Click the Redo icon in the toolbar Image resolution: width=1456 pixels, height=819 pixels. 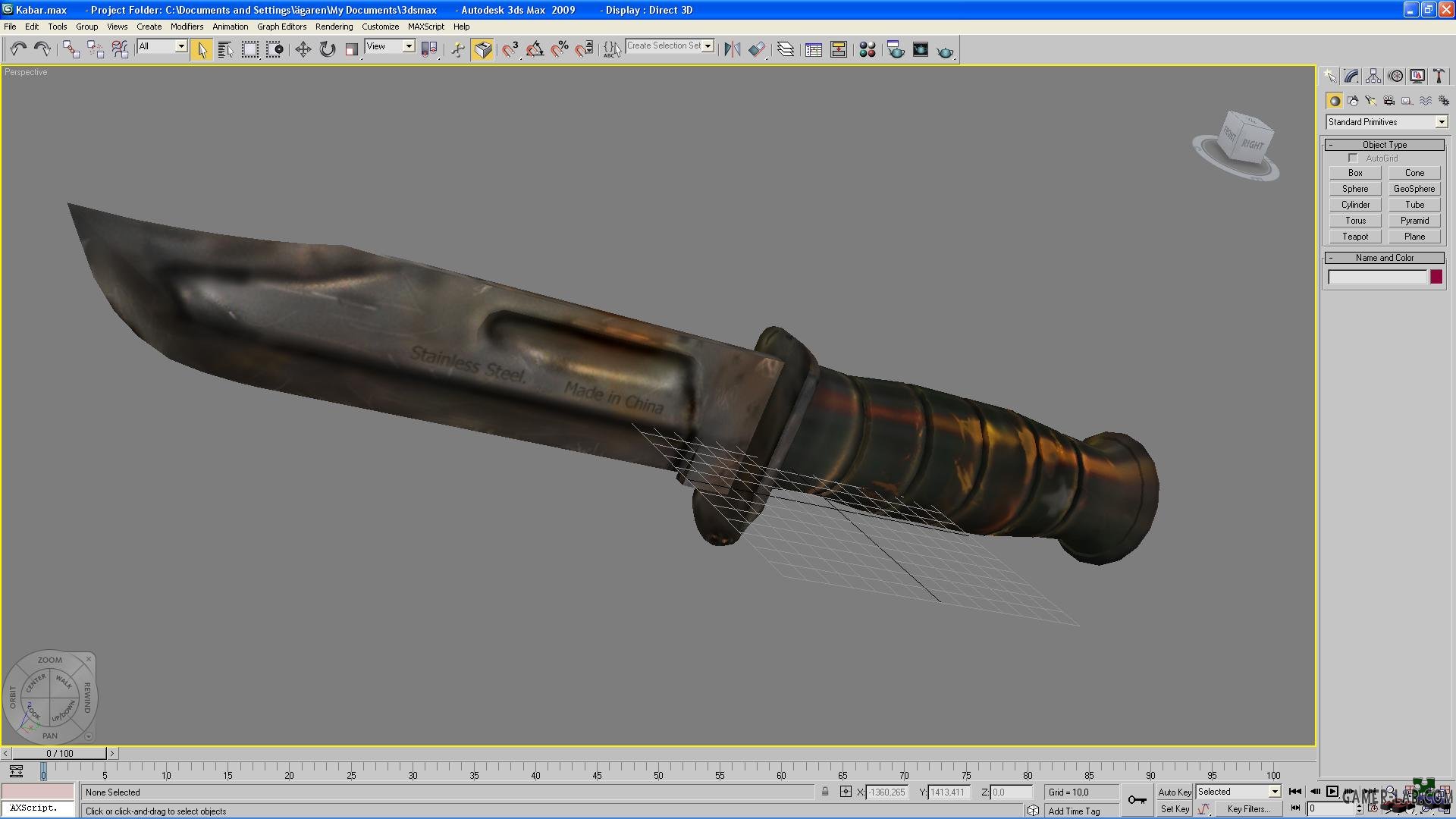tap(42, 49)
